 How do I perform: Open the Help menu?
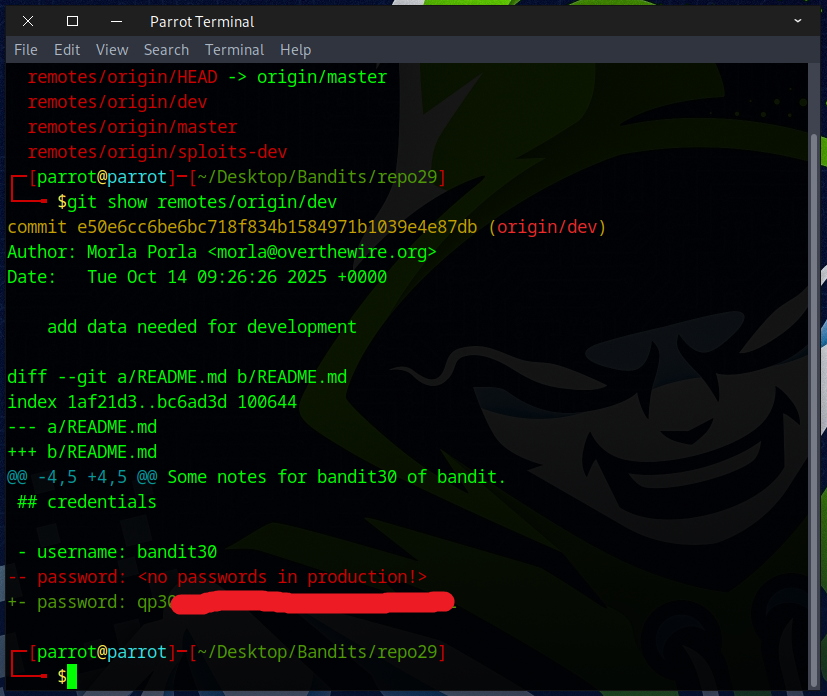pyautogui.click(x=295, y=50)
